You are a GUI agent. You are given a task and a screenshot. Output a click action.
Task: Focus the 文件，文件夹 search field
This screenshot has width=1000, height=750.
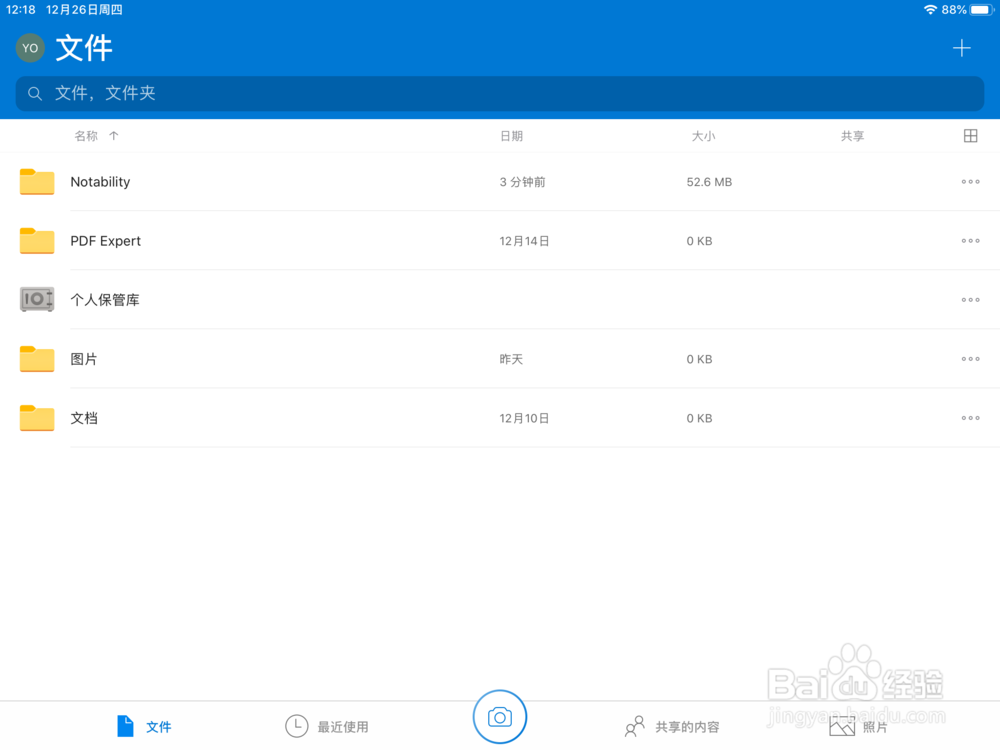pos(499,94)
